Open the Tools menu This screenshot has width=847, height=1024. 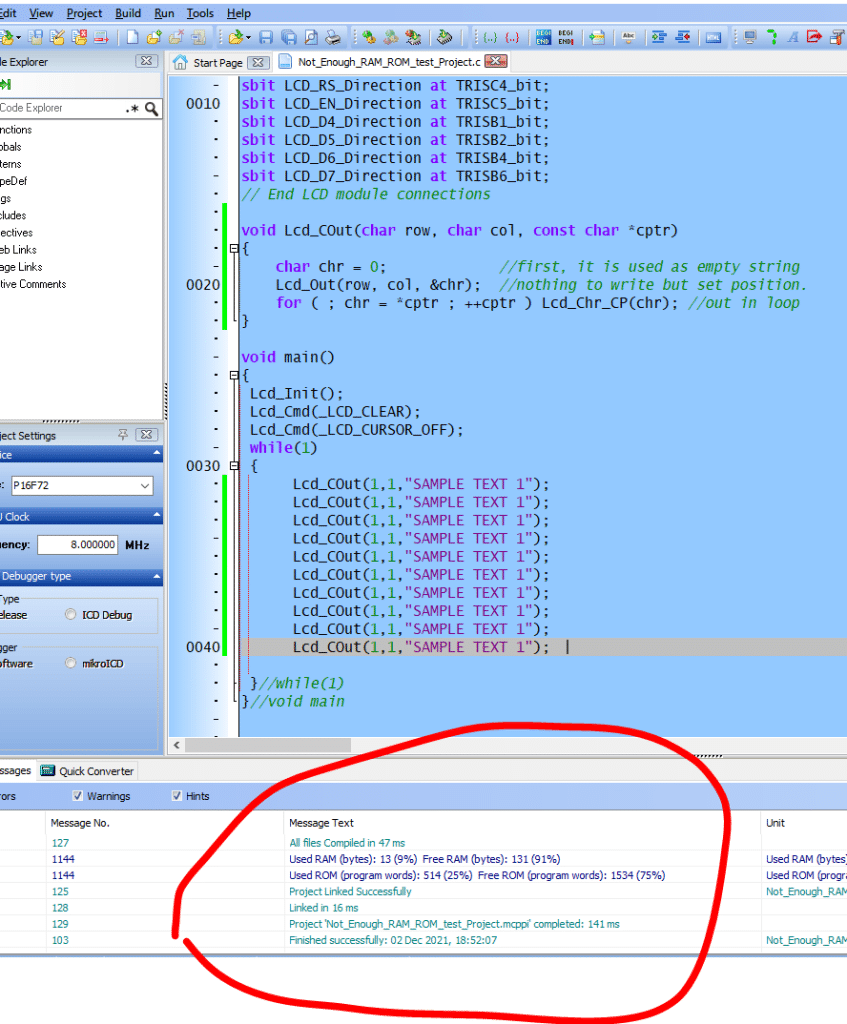(200, 13)
